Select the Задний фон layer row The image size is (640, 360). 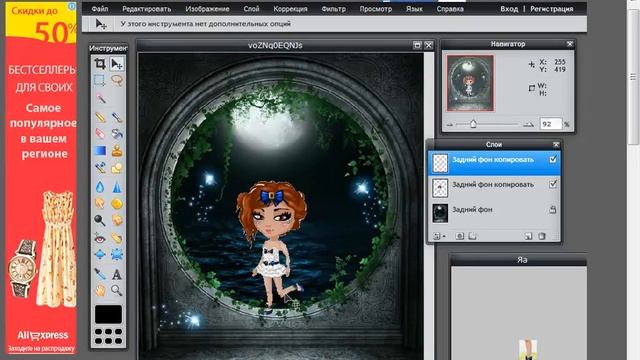pos(494,213)
